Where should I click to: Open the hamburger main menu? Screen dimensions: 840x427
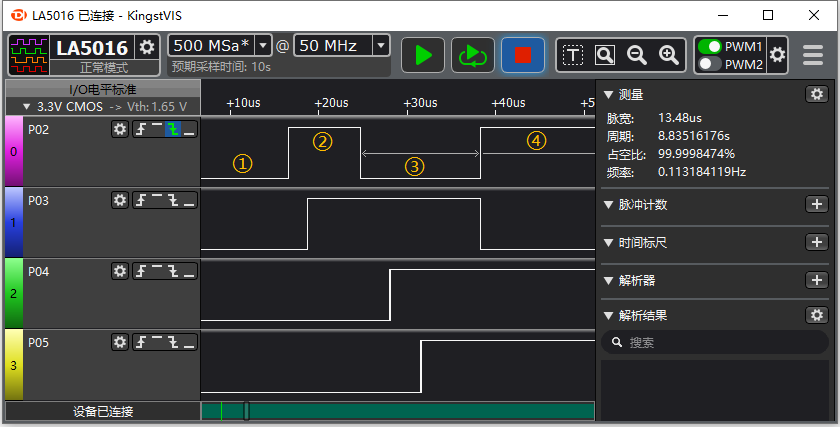[x=813, y=55]
